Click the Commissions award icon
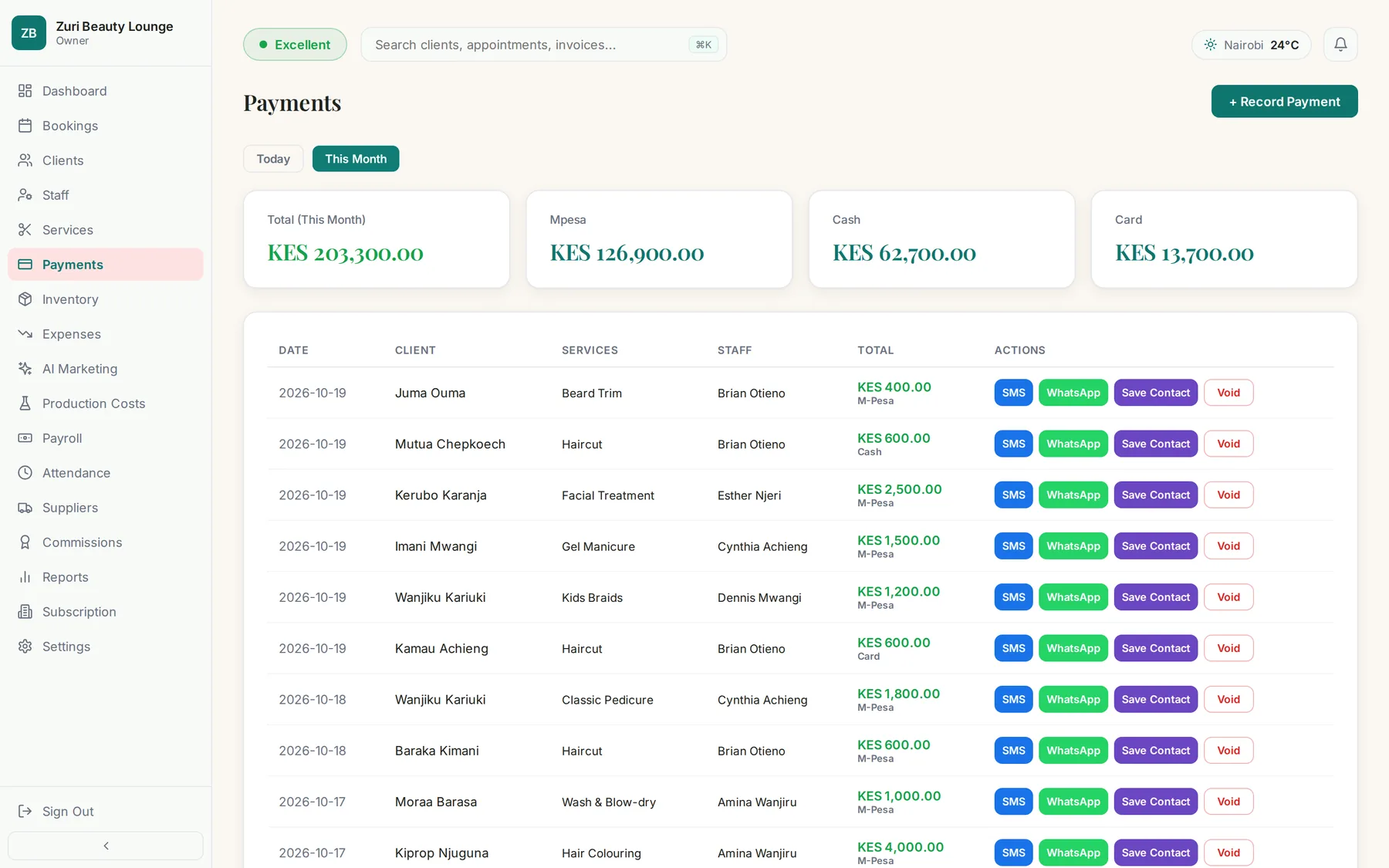This screenshot has width=1389, height=868. (x=25, y=542)
